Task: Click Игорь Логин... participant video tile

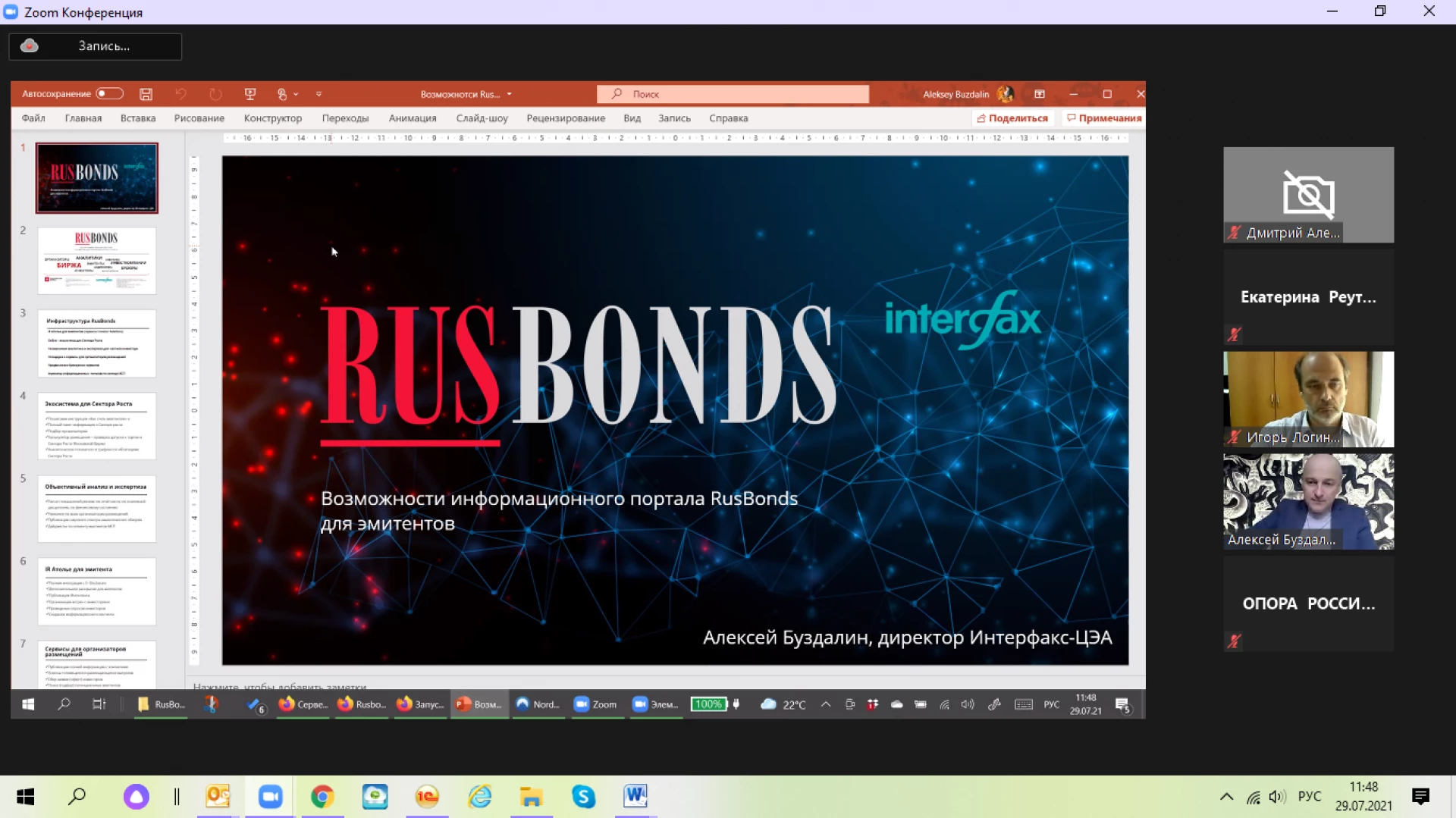Action: (1308, 399)
